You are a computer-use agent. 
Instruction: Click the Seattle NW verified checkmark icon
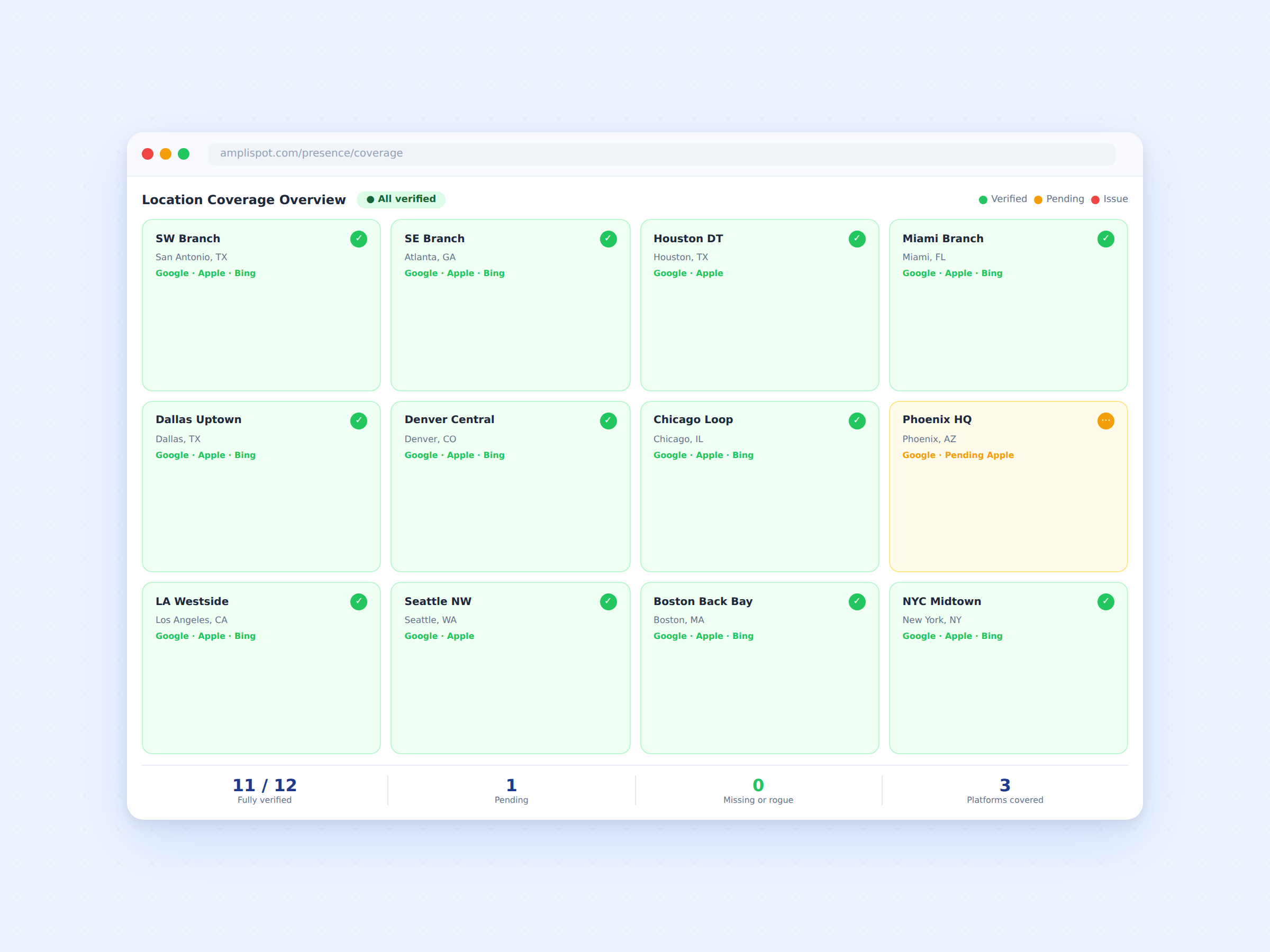[608, 601]
